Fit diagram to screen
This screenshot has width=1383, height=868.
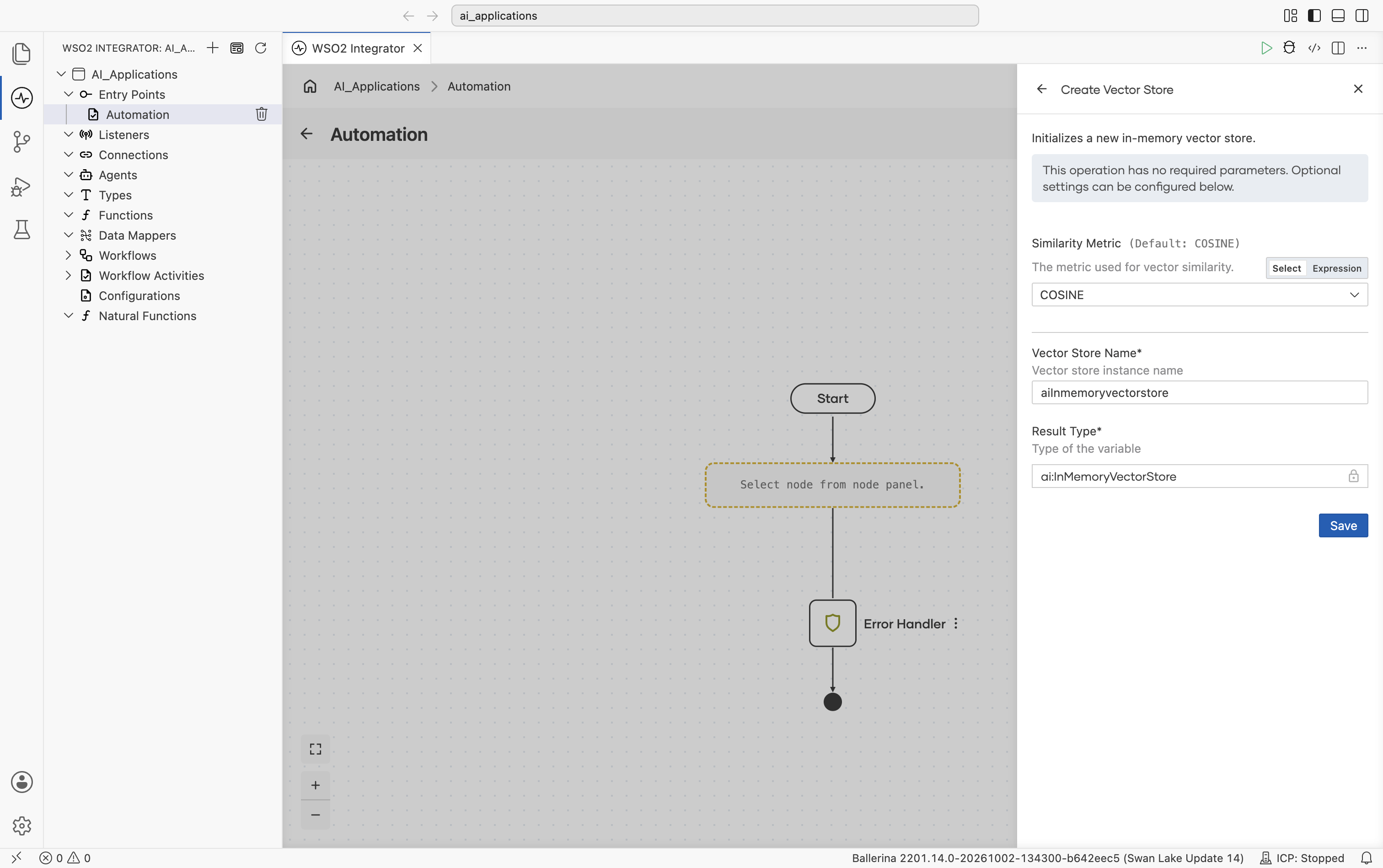315,749
